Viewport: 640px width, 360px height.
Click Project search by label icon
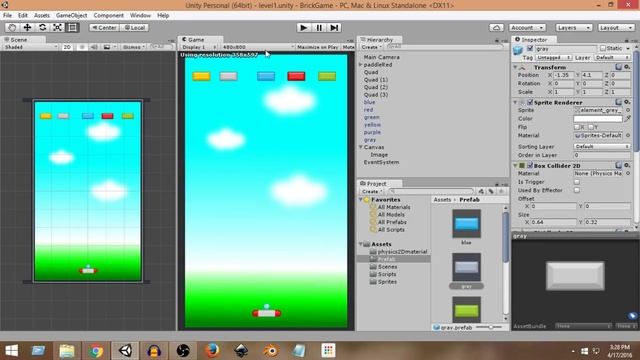pyautogui.click(x=491, y=191)
